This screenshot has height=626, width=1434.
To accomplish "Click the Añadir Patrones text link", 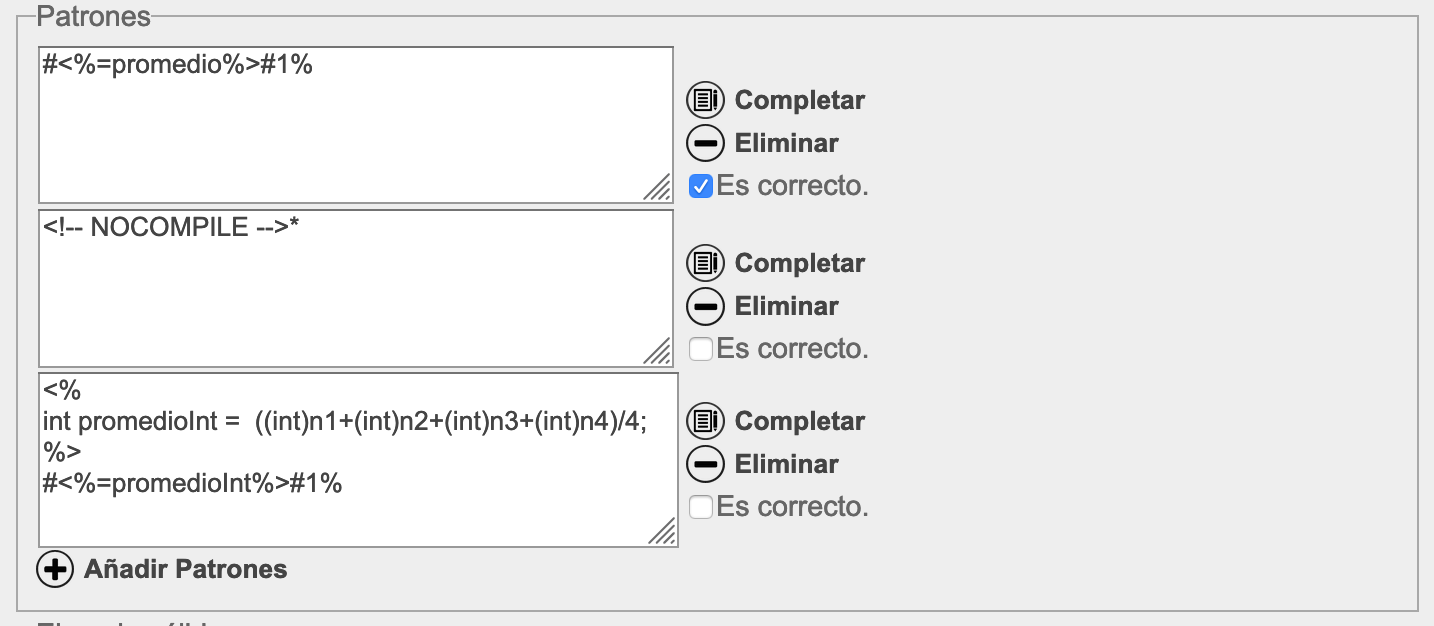I will pyautogui.click(x=185, y=569).
